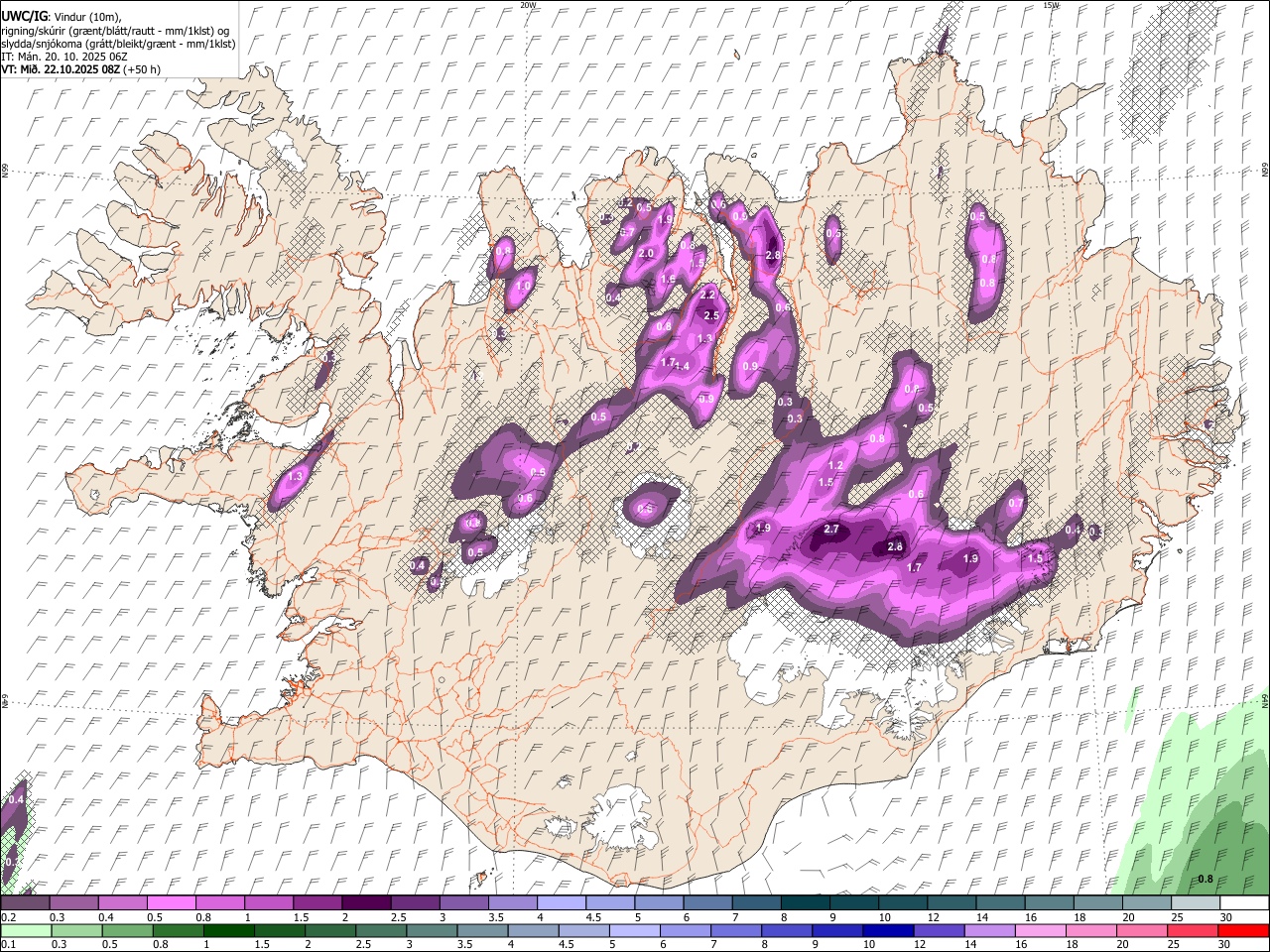The image size is (1270, 952).
Task: Pick the light pink swatch labeled 16 in the bottom legend
Action: coord(1042,930)
